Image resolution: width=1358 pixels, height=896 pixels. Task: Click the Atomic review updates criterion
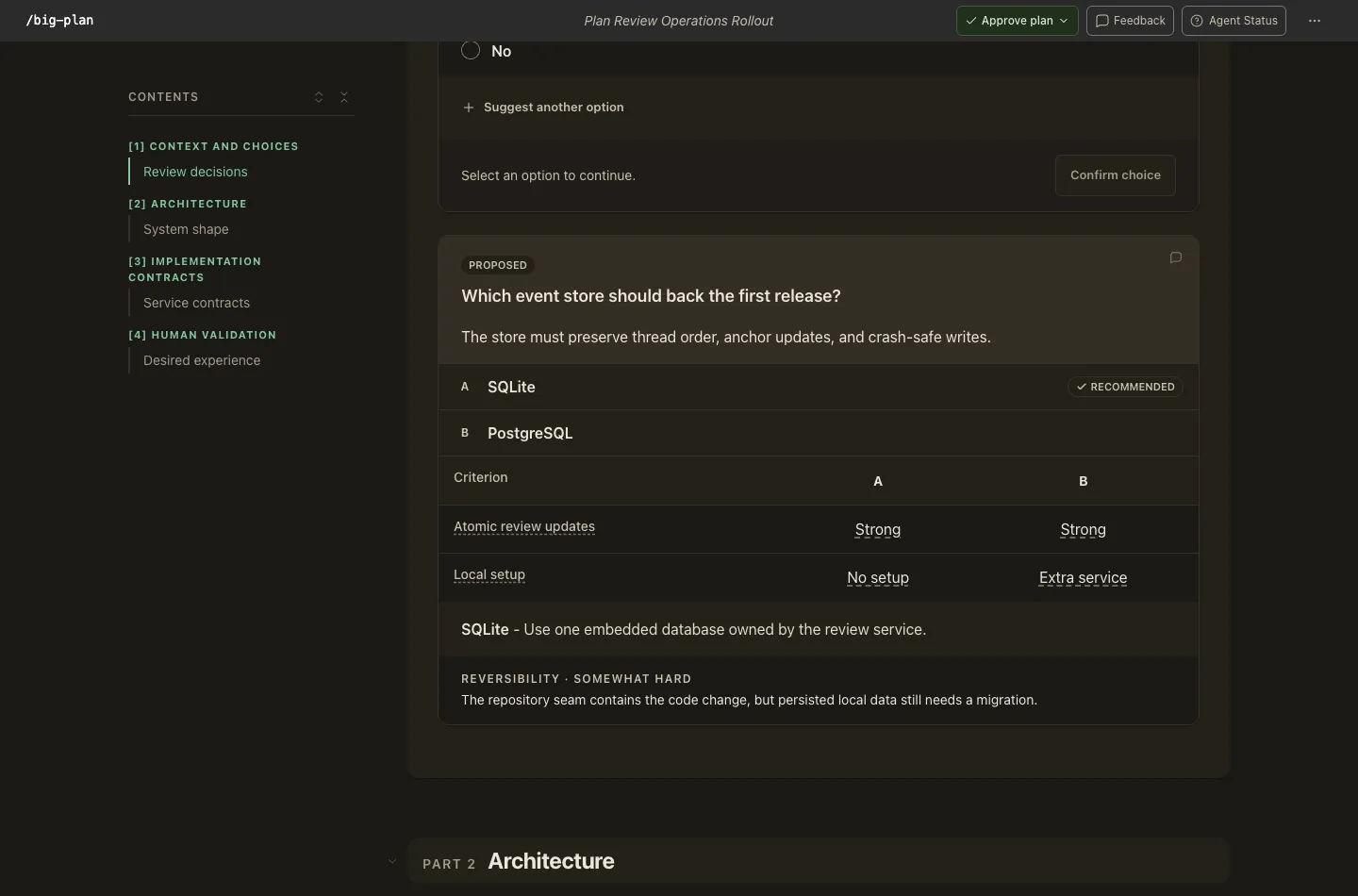tap(524, 526)
